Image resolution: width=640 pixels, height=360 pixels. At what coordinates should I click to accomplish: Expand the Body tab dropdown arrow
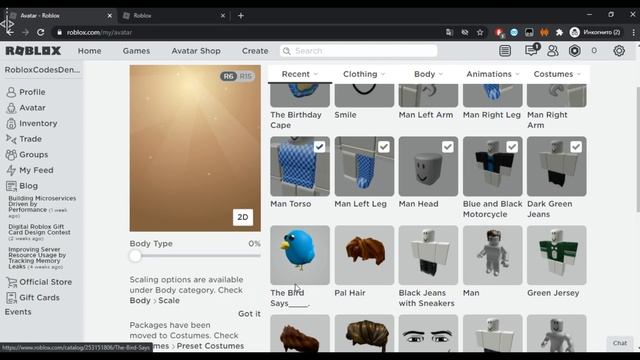click(x=441, y=74)
